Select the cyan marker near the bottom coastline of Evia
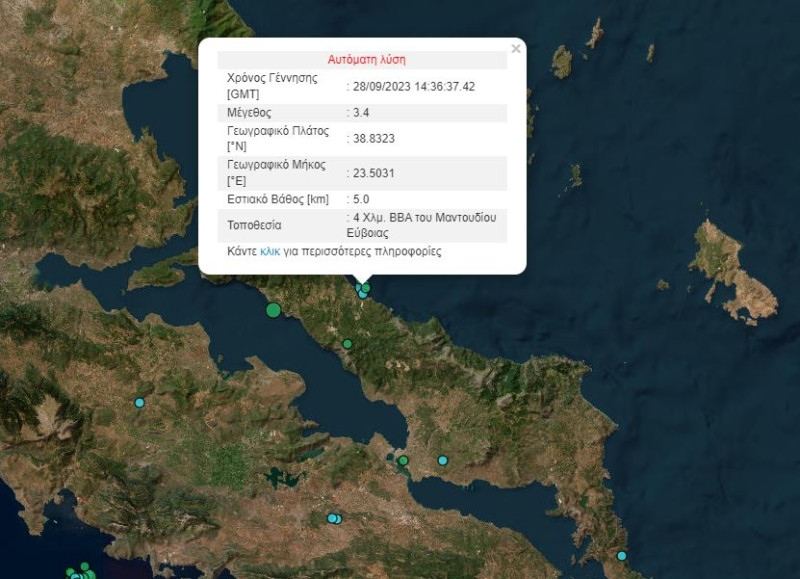The height and width of the screenshot is (579, 800). [621, 556]
